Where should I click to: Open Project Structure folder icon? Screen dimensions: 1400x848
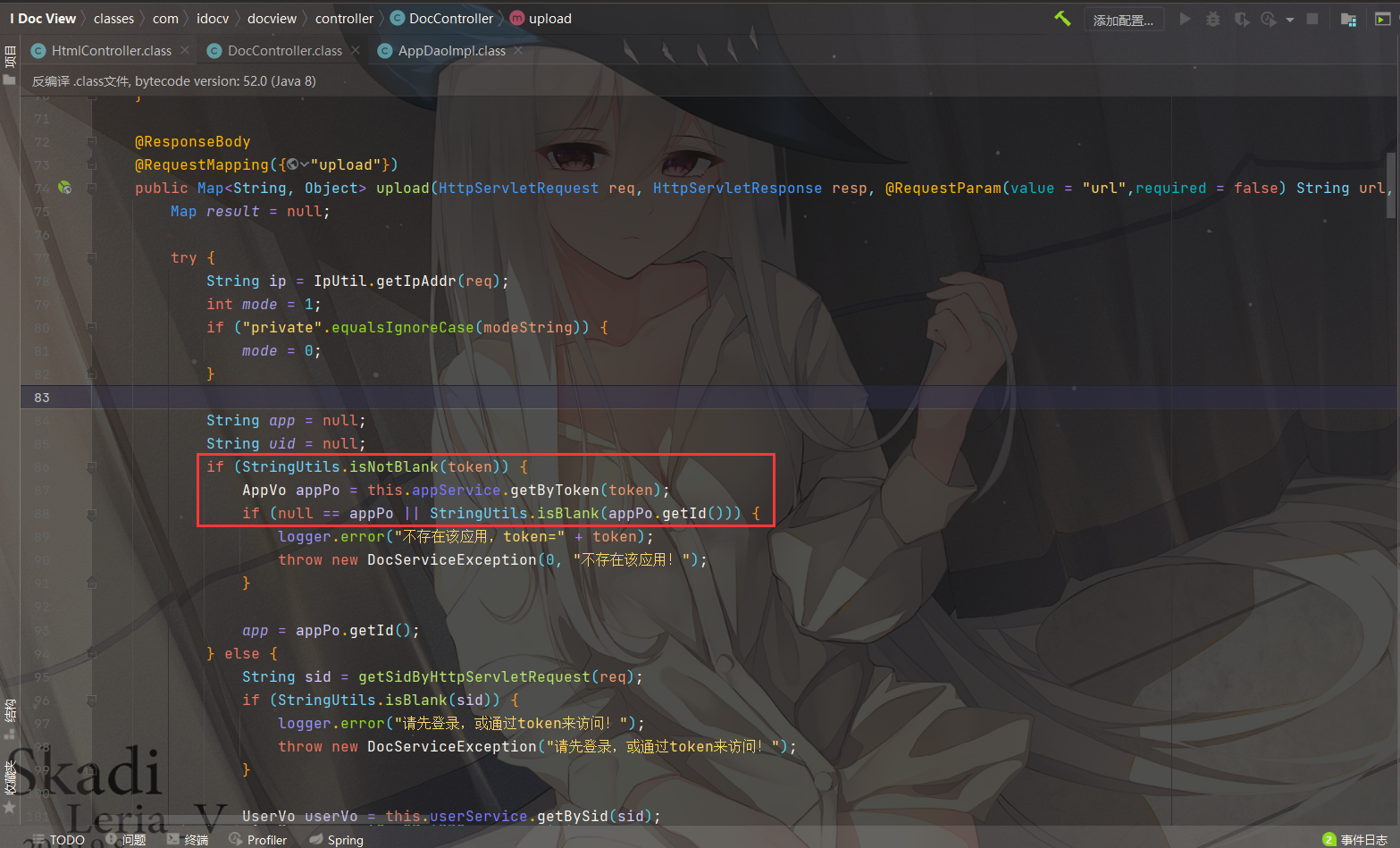coord(1348,19)
